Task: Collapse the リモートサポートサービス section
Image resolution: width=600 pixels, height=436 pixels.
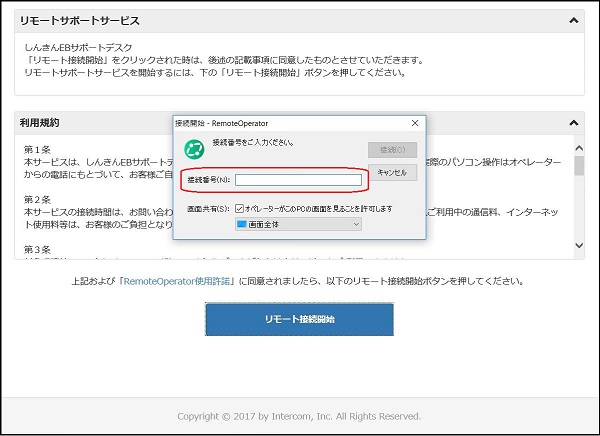Action: click(574, 19)
